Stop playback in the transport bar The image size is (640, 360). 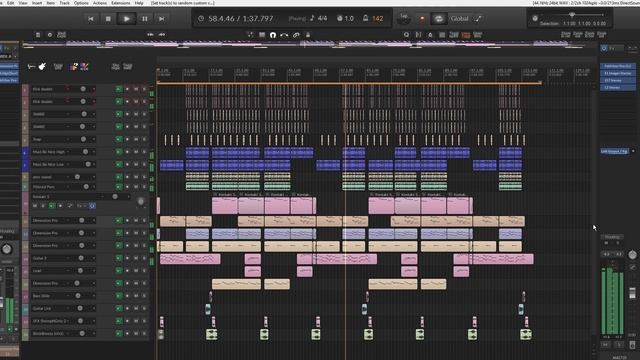(108, 19)
